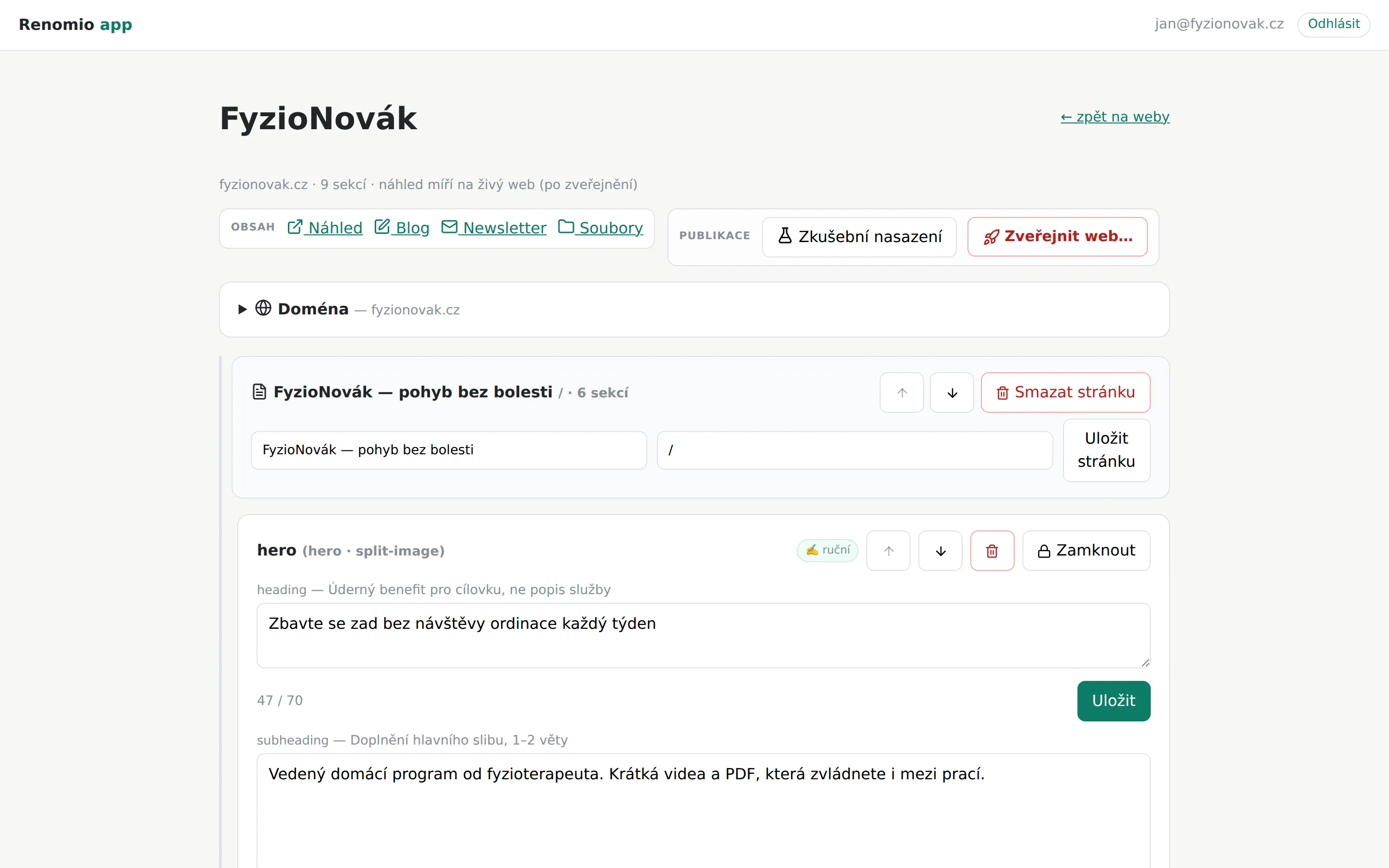Move the FyzioNovák page down
Viewport: 1389px width, 868px height.
(952, 393)
